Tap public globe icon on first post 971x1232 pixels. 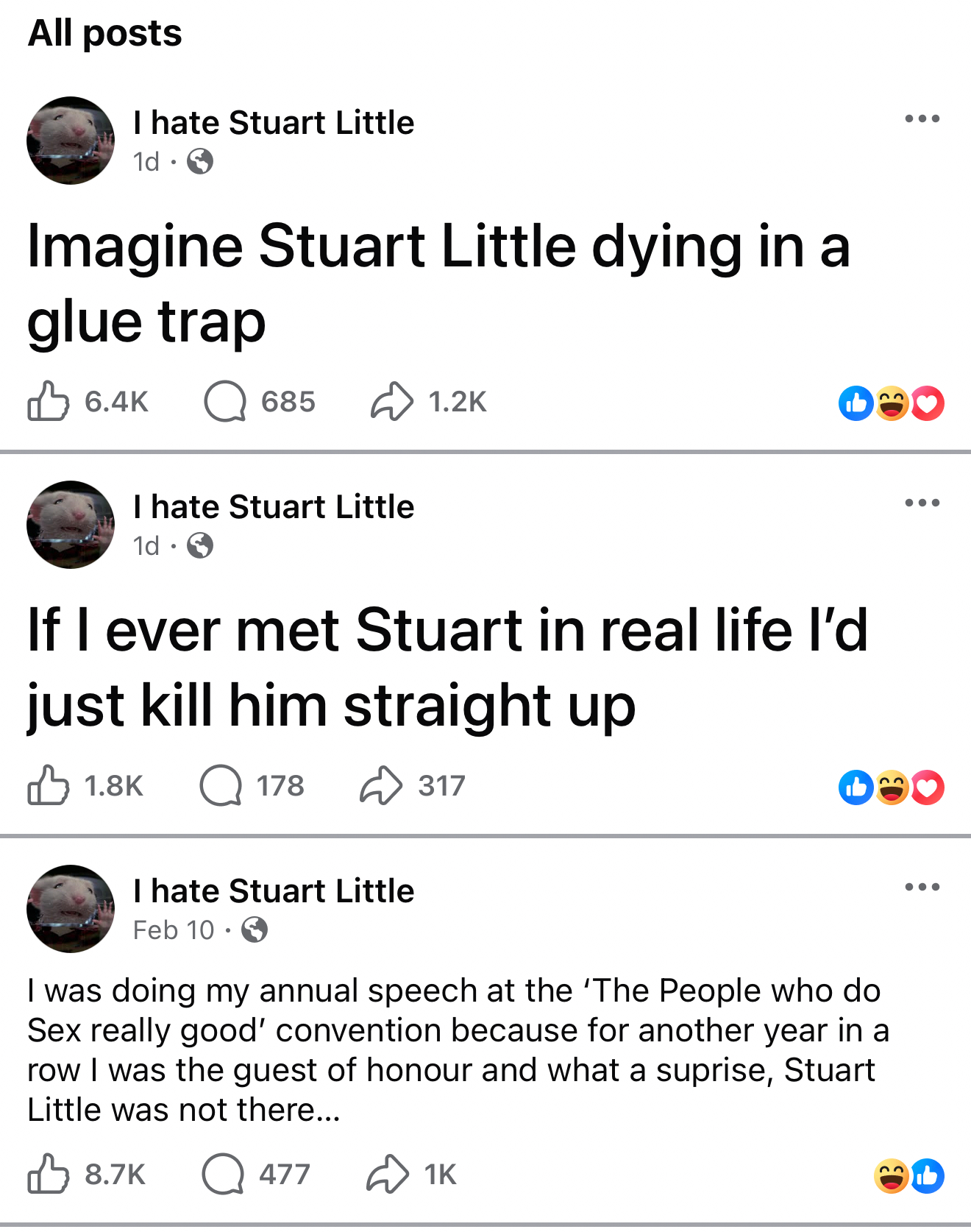point(200,161)
